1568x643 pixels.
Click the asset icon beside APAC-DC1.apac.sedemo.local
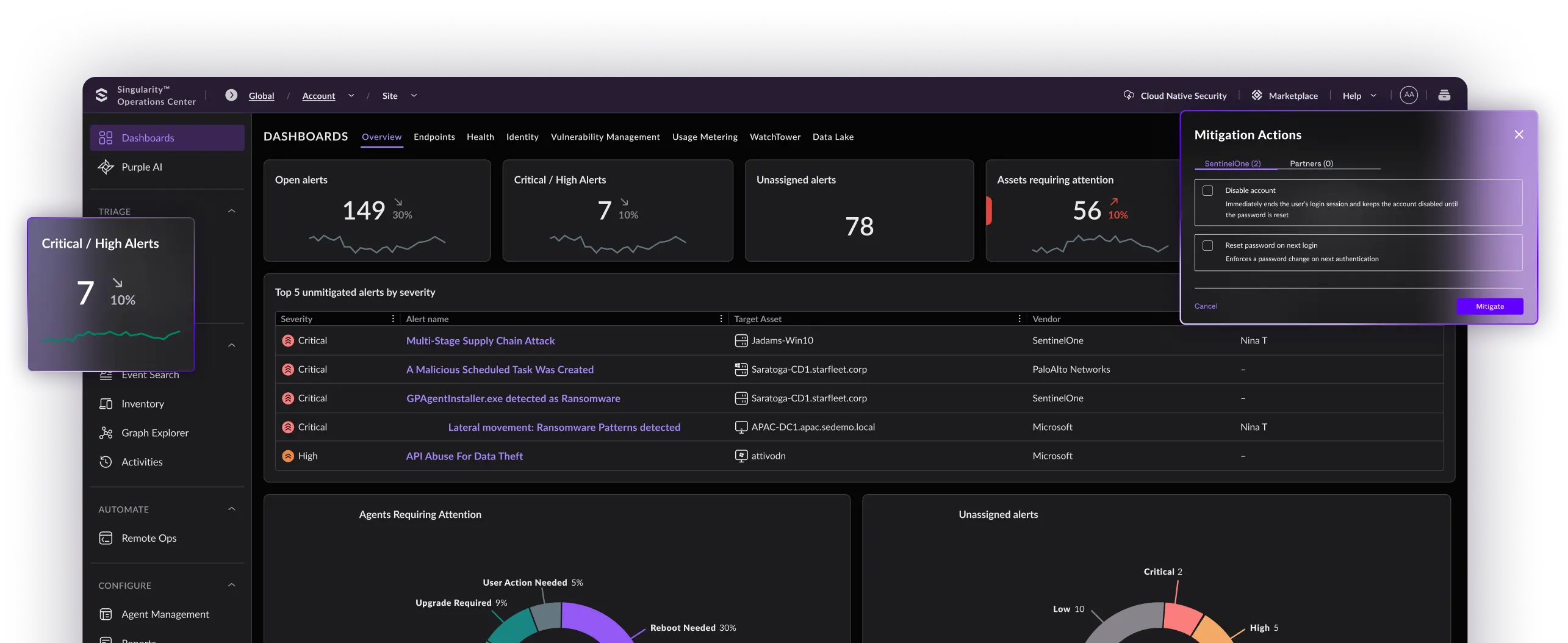point(741,428)
